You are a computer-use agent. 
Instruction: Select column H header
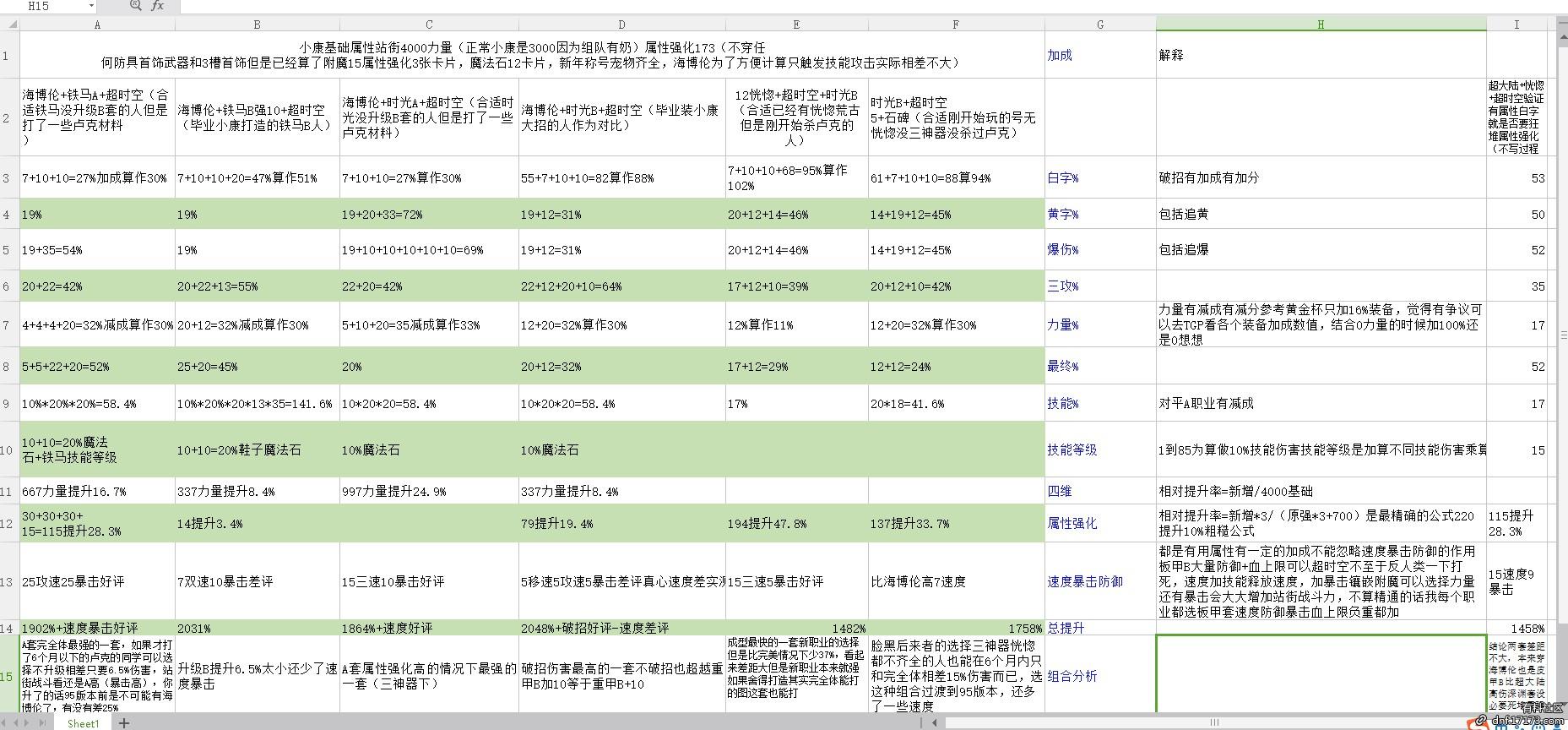pos(1321,25)
